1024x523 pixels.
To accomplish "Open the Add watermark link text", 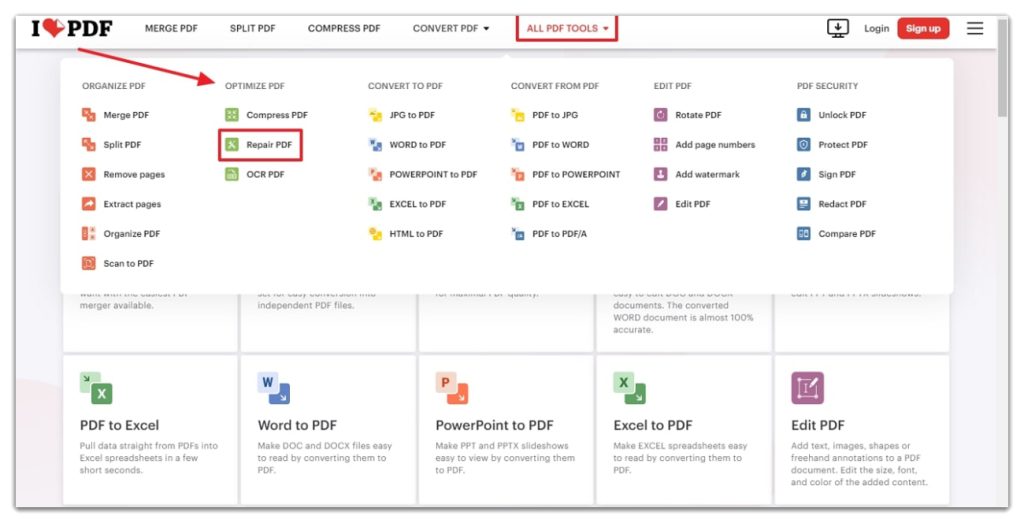I will (x=707, y=174).
